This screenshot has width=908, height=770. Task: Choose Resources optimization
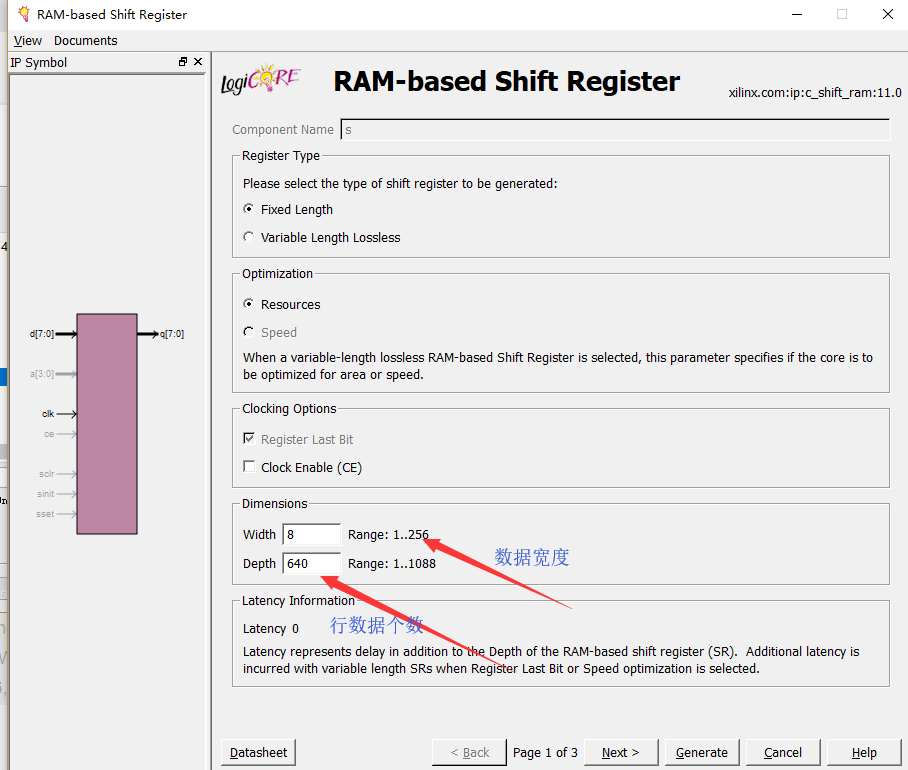pos(248,304)
